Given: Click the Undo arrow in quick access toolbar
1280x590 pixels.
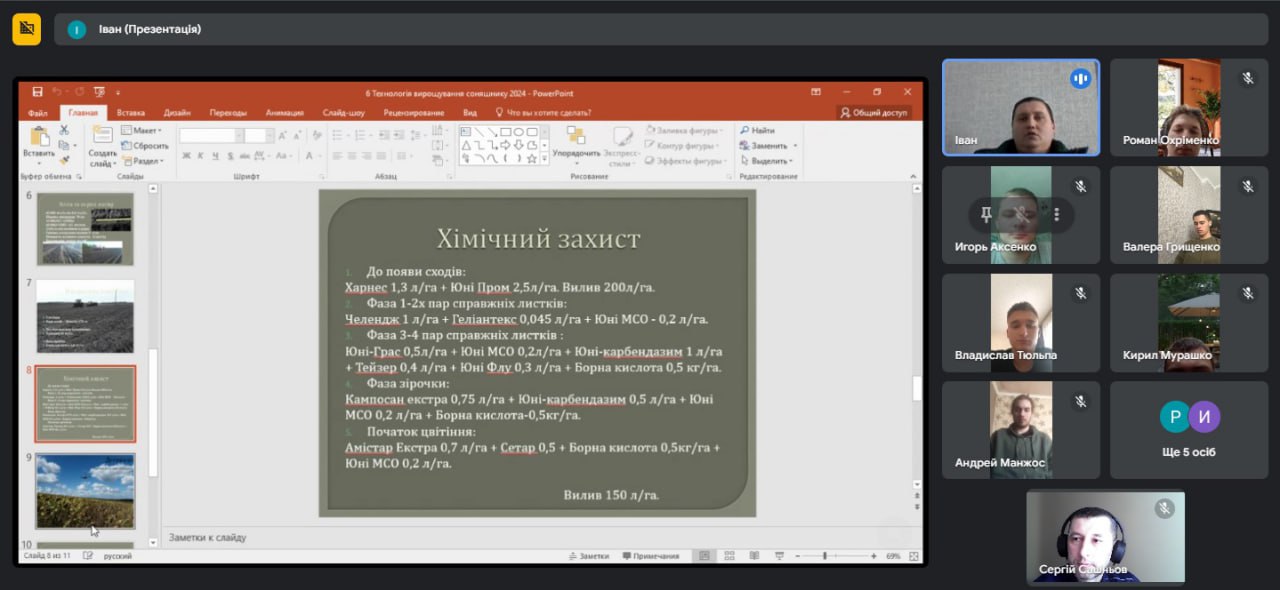Looking at the screenshot, I should 57,92.
